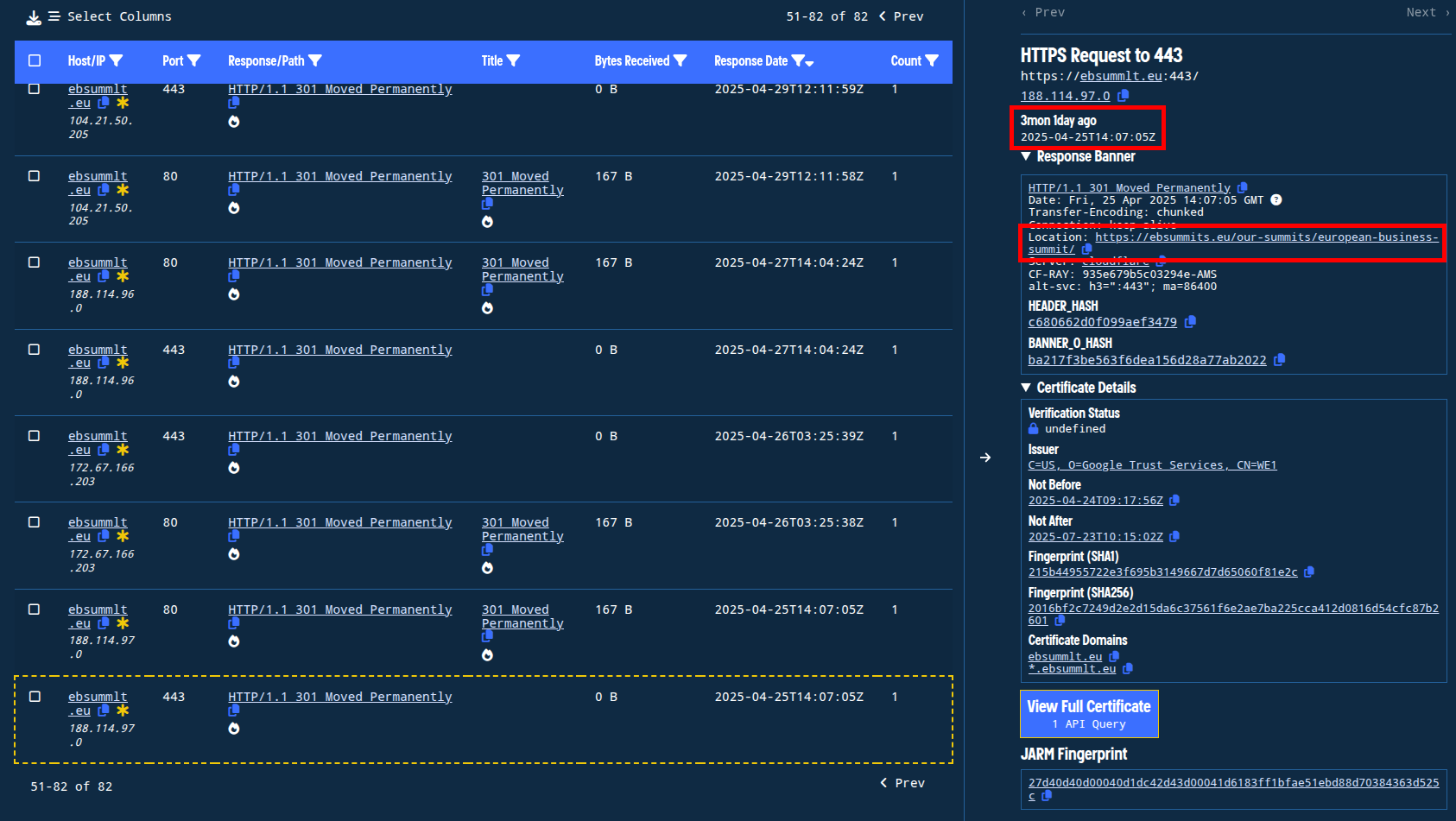Image resolution: width=1456 pixels, height=821 pixels.
Task: Check the port 443 row dated 2025-04-27T14:04:24Z
Action: click(35, 349)
